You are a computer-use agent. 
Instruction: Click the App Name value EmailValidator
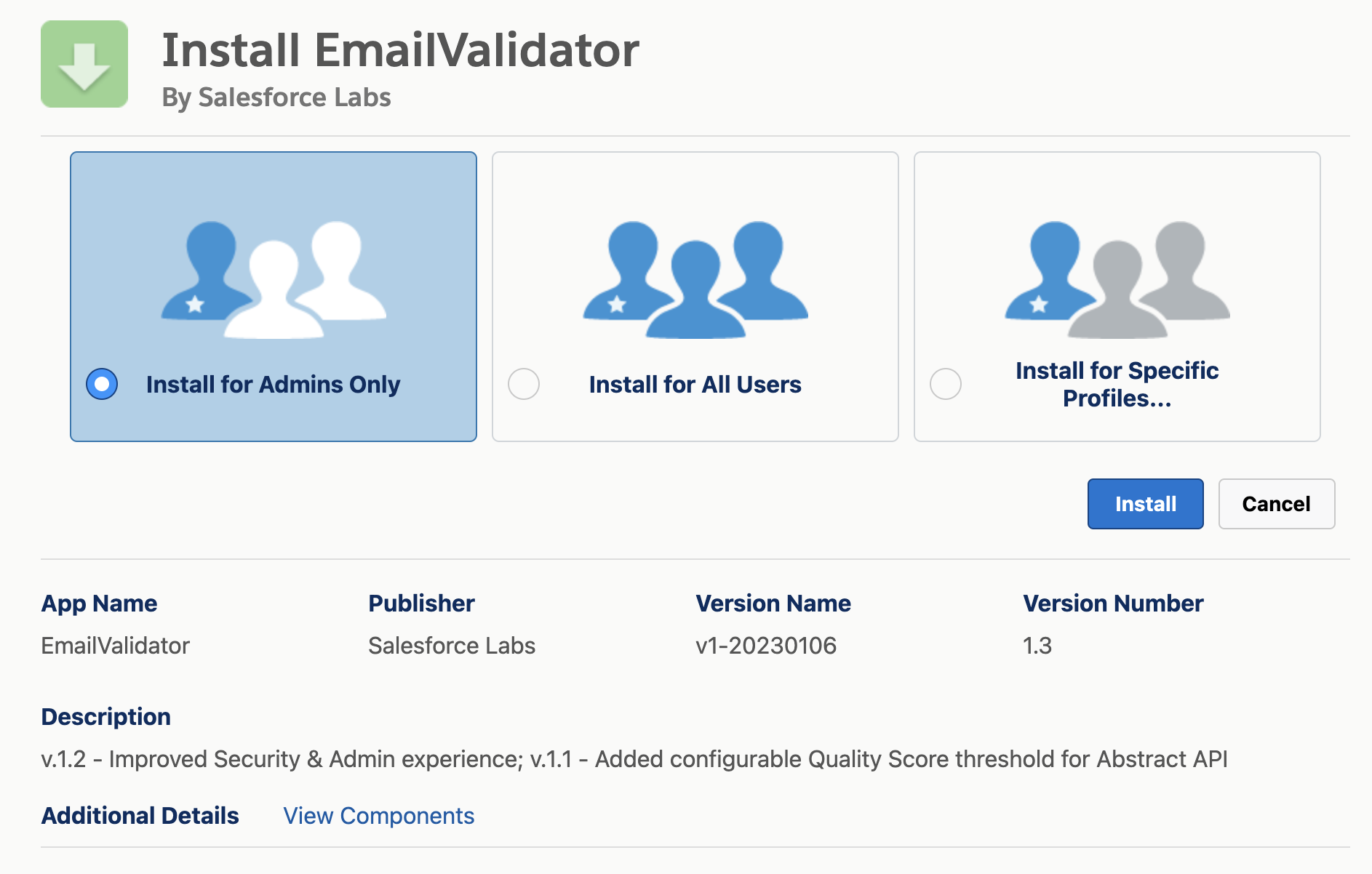(x=115, y=646)
